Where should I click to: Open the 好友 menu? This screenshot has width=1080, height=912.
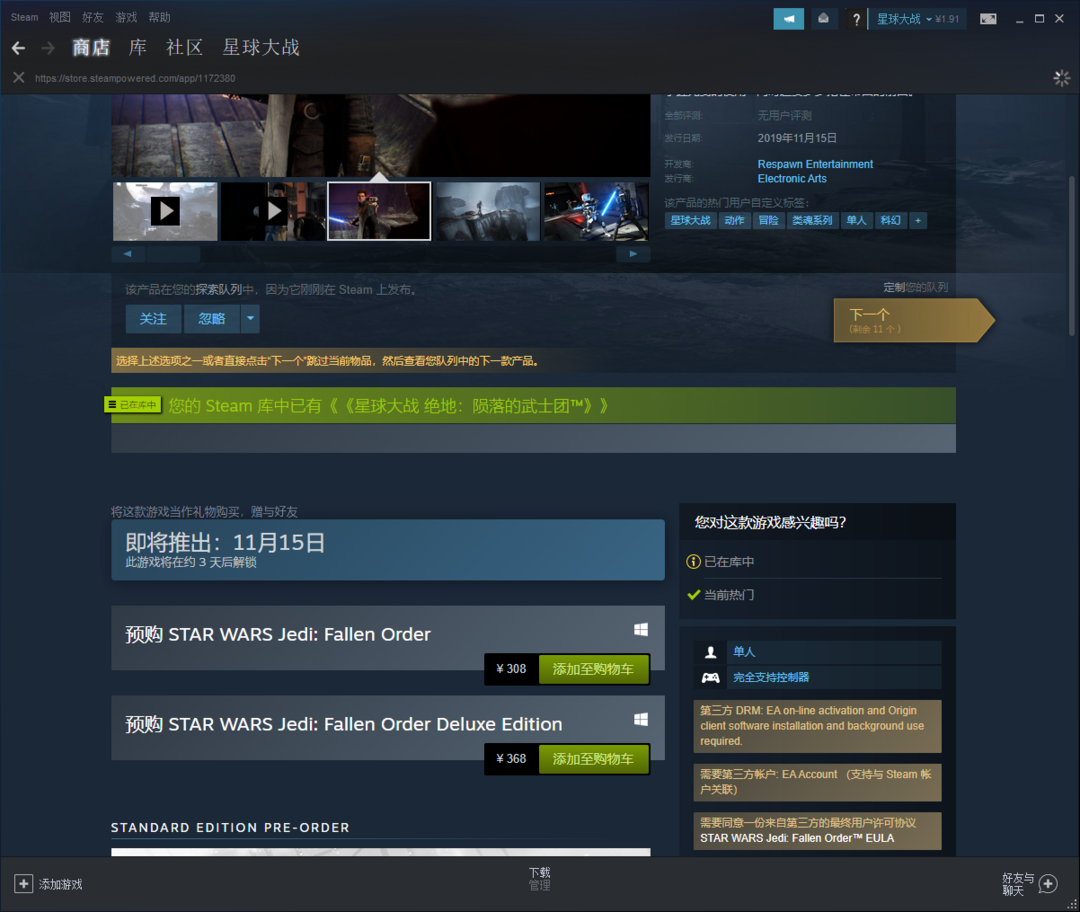click(x=92, y=17)
